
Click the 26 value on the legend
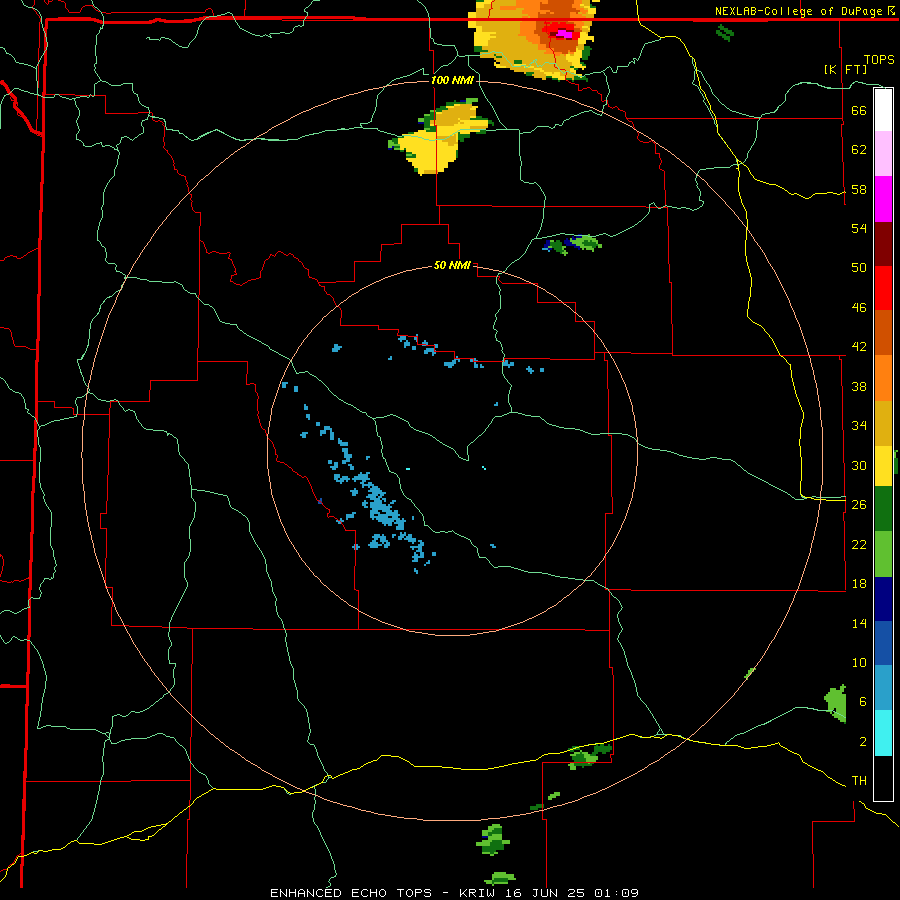pos(859,505)
